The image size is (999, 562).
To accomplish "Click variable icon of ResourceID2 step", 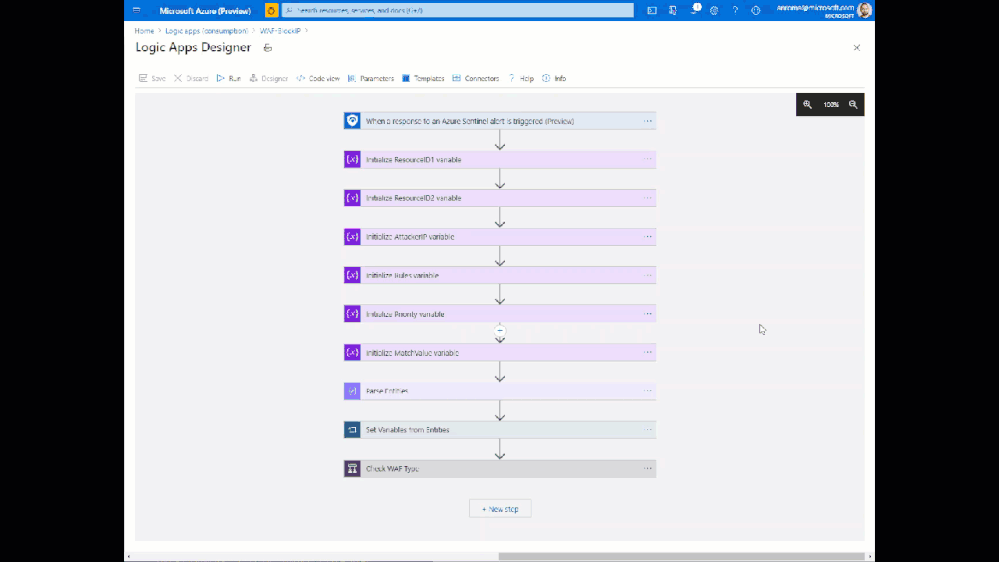I will [x=352, y=198].
